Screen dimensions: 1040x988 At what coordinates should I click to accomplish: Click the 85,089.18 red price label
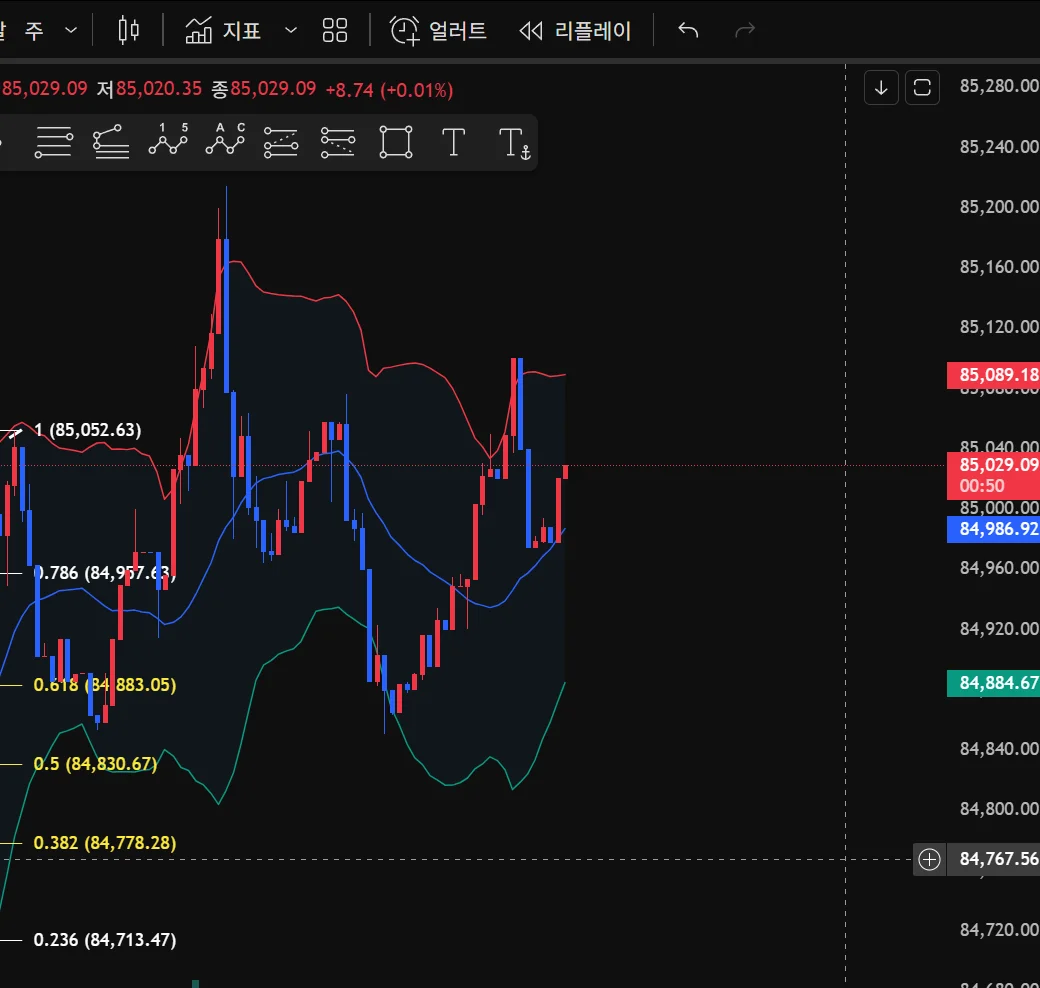(x=994, y=375)
